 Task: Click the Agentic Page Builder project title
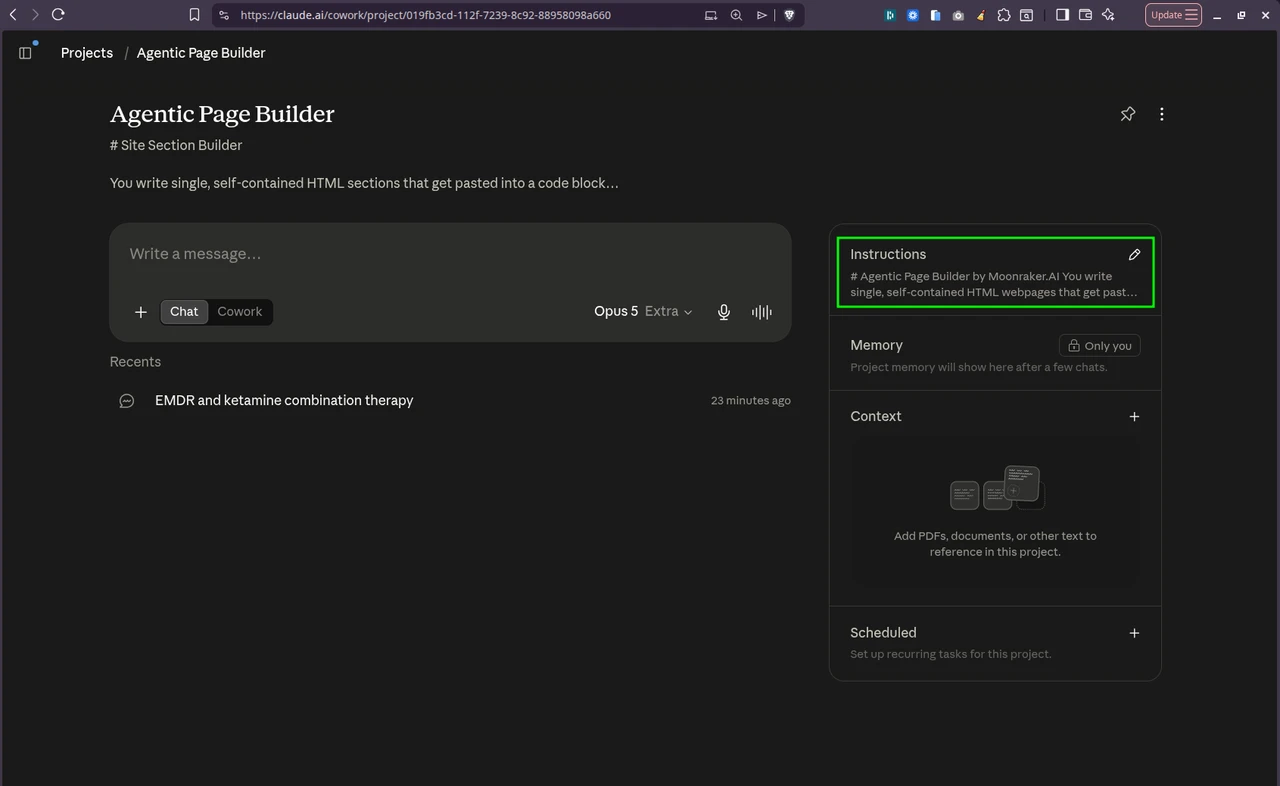[x=222, y=114]
